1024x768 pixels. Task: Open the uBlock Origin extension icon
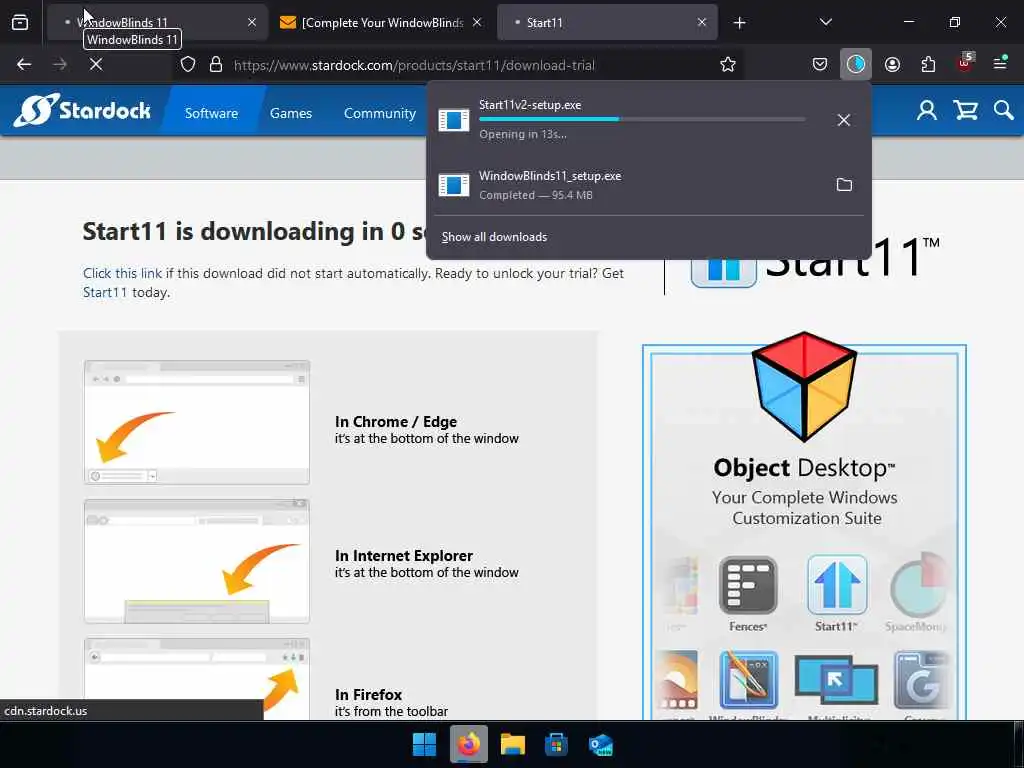coord(965,63)
